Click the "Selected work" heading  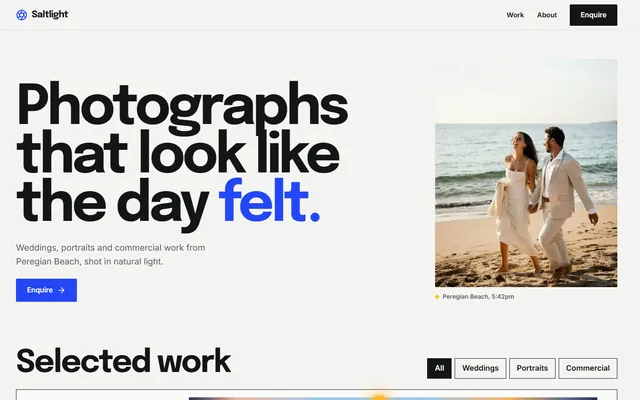[123, 361]
